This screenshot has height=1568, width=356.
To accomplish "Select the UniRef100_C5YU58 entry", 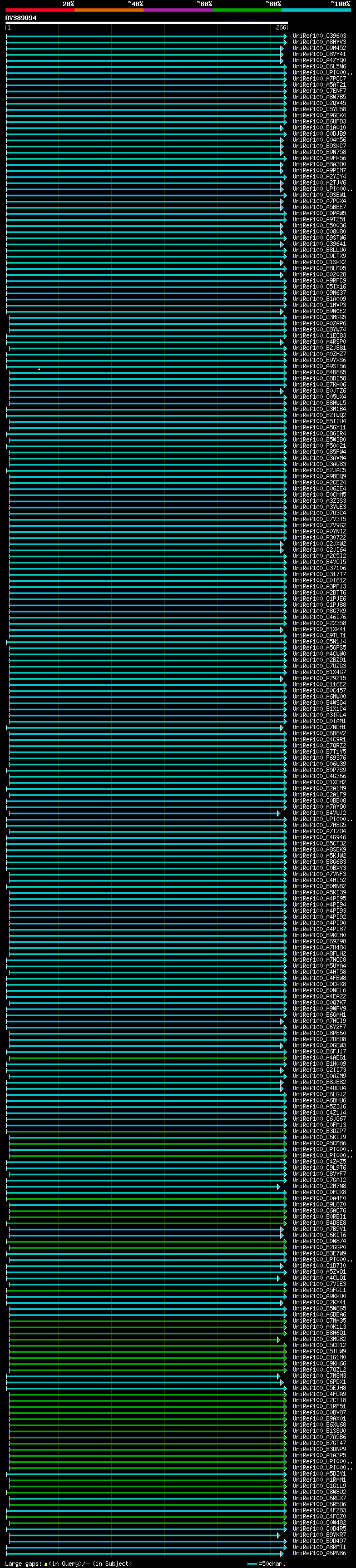I will click(x=319, y=109).
